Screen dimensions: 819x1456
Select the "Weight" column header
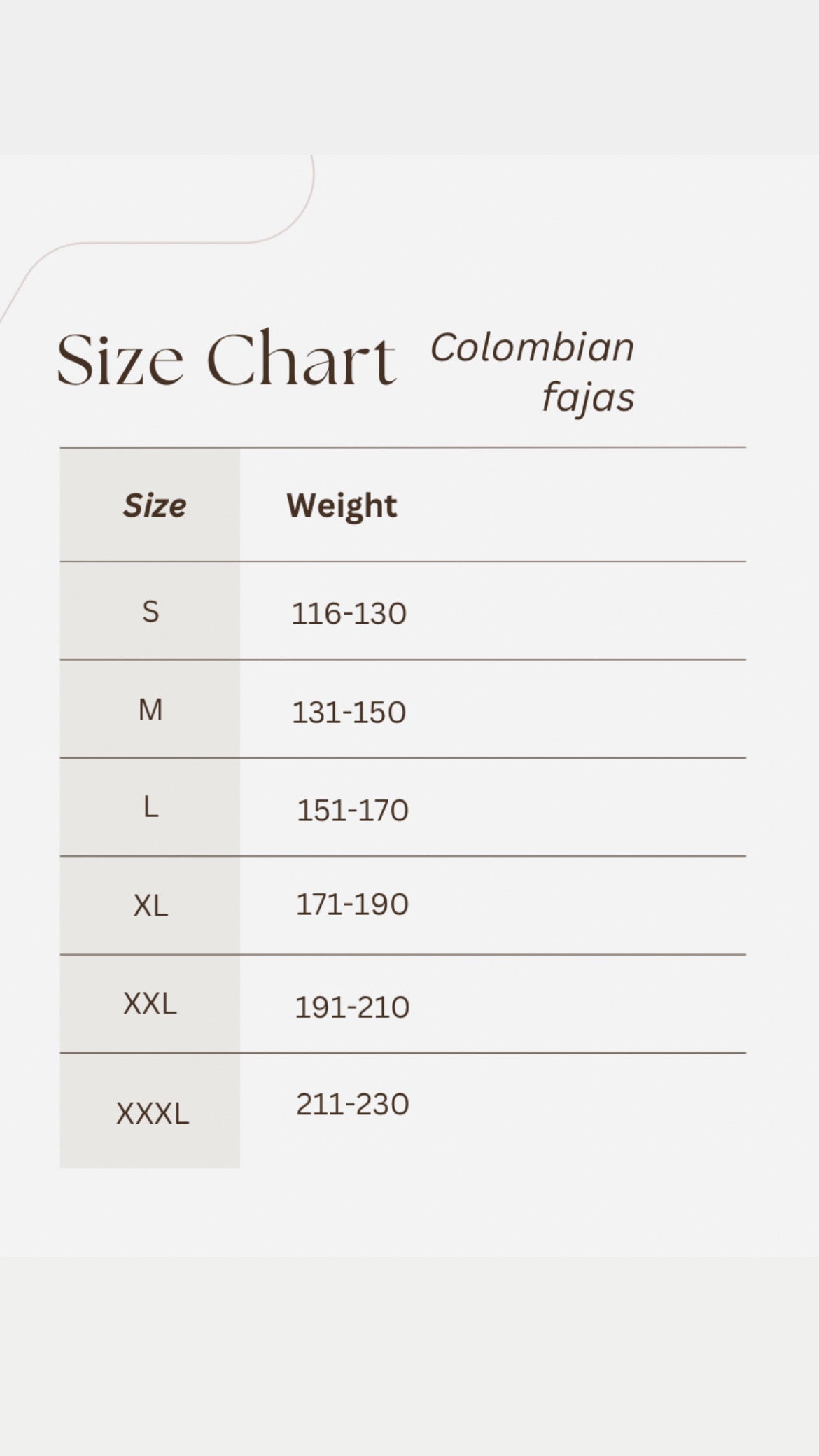click(342, 505)
